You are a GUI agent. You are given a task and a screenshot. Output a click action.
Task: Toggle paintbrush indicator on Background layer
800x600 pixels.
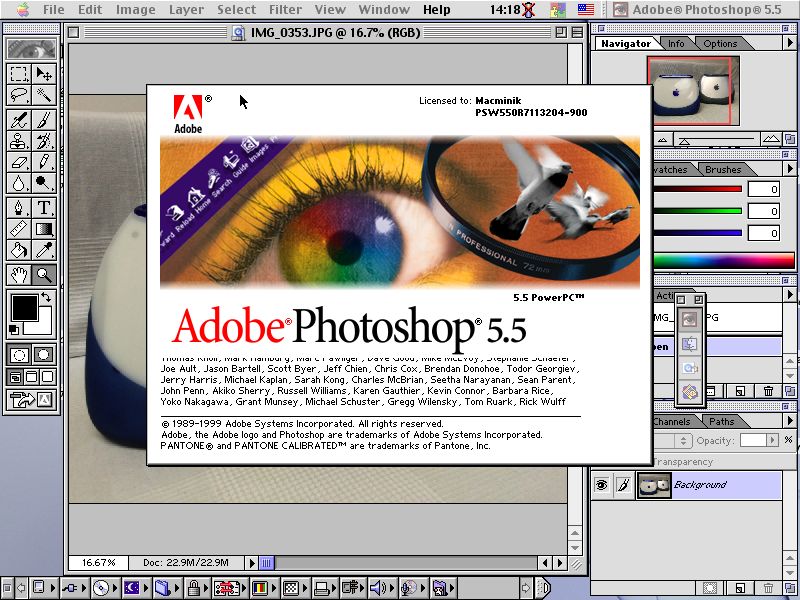point(623,485)
